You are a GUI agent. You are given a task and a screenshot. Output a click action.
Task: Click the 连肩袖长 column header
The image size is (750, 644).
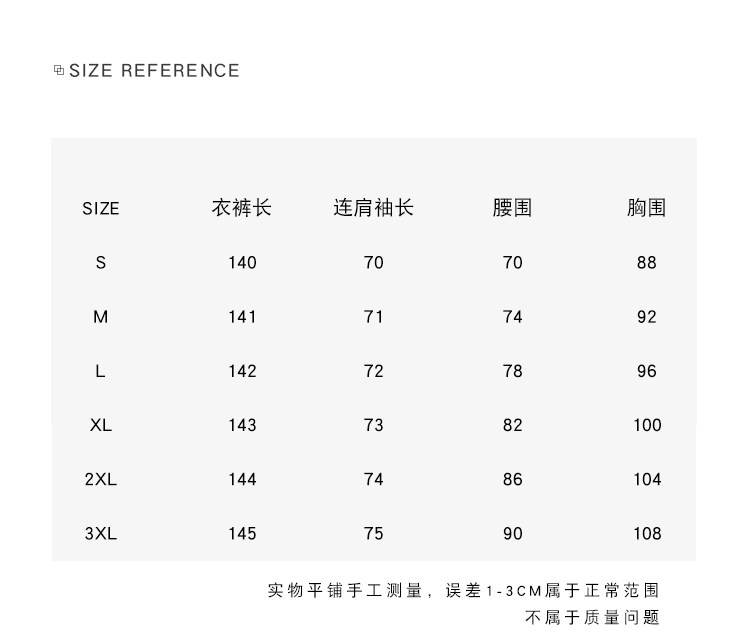coord(373,208)
